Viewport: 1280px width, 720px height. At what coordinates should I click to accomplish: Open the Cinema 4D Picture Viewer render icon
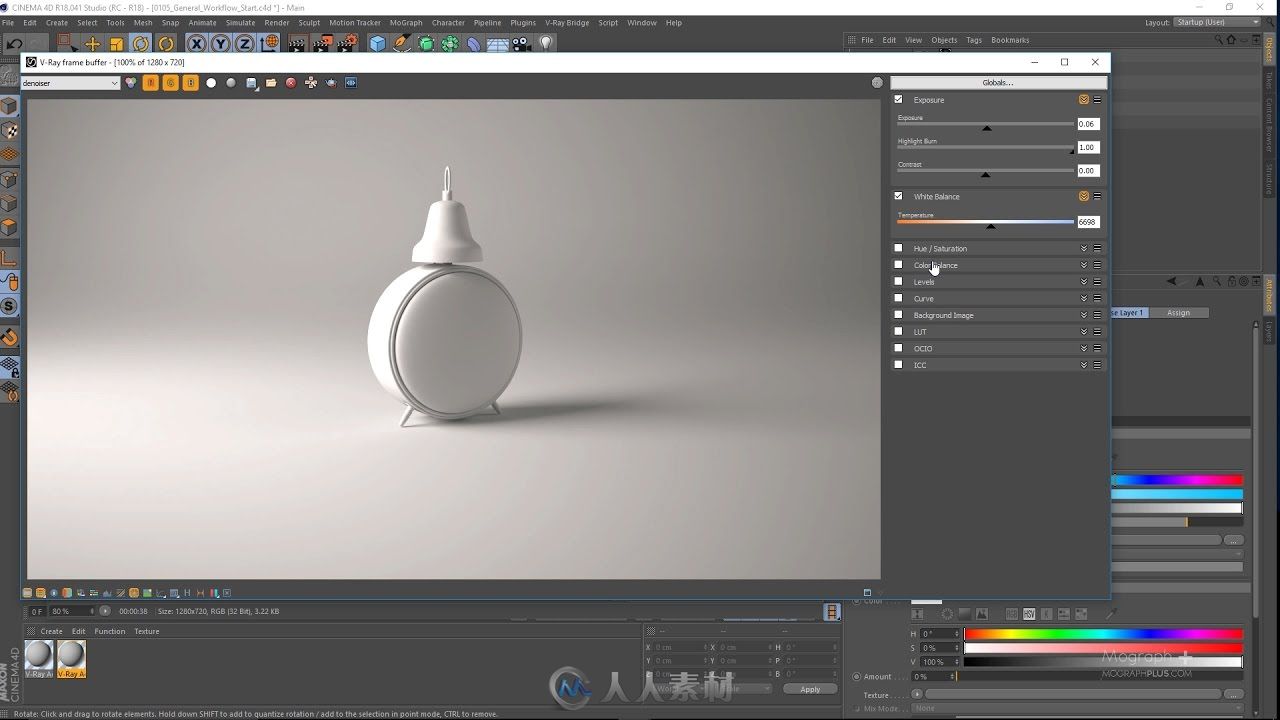point(322,43)
